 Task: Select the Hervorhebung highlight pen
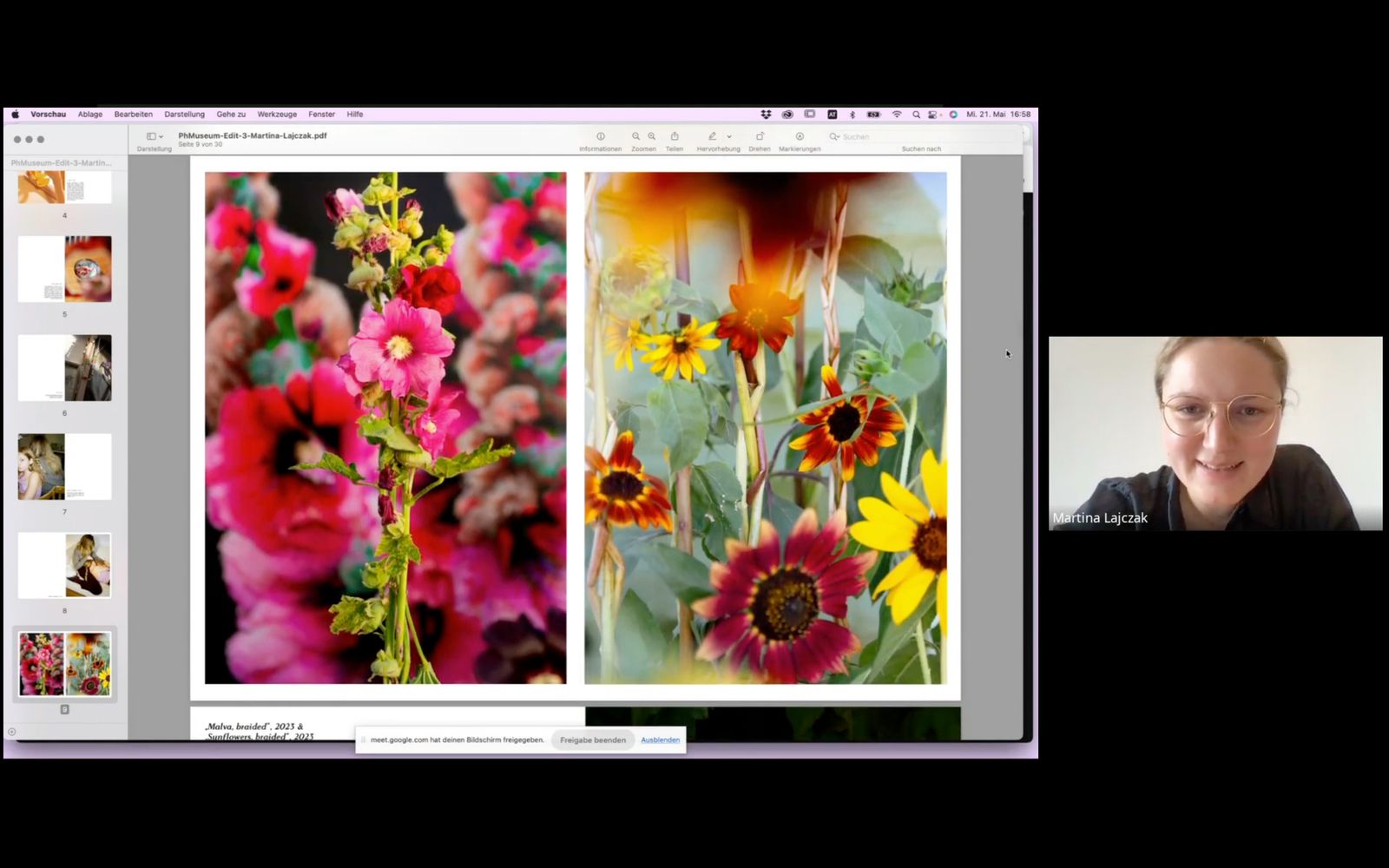[x=712, y=136]
